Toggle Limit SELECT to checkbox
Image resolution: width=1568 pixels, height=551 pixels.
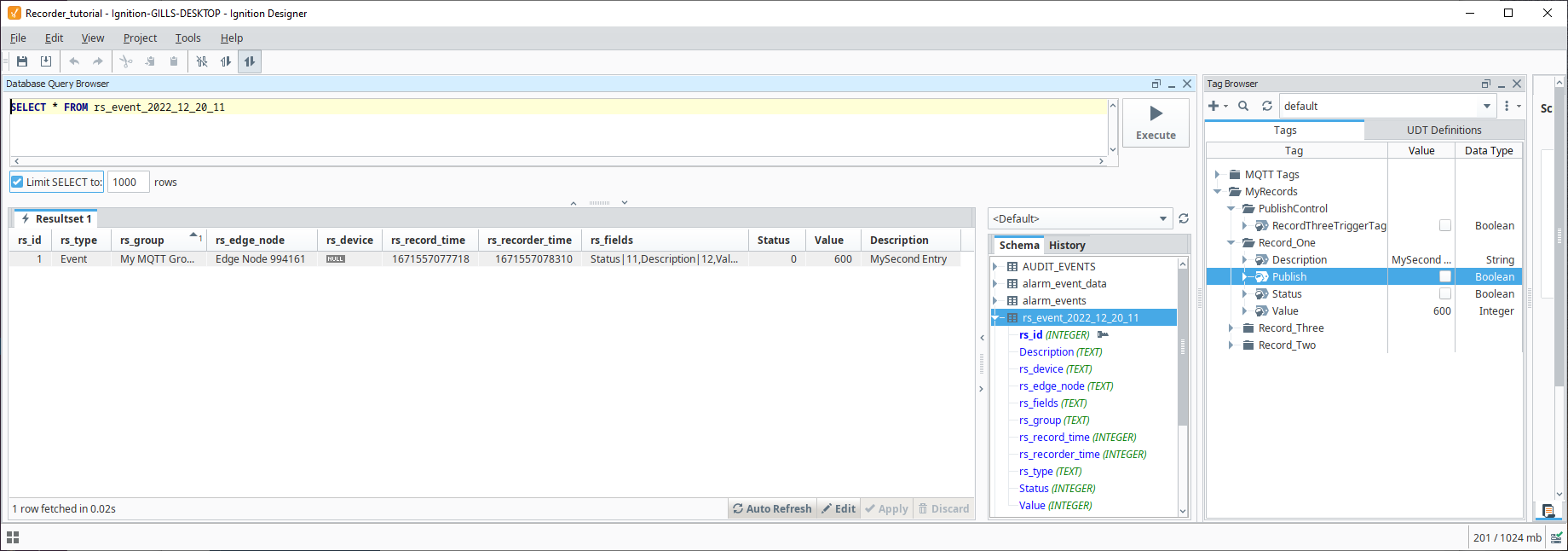click(17, 182)
